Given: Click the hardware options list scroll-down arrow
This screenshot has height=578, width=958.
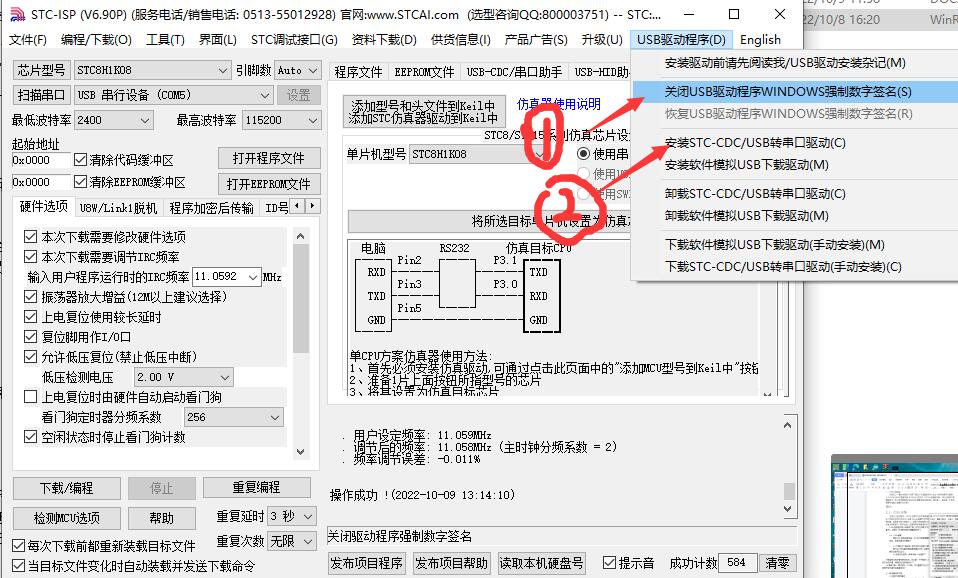Looking at the screenshot, I should (300, 452).
